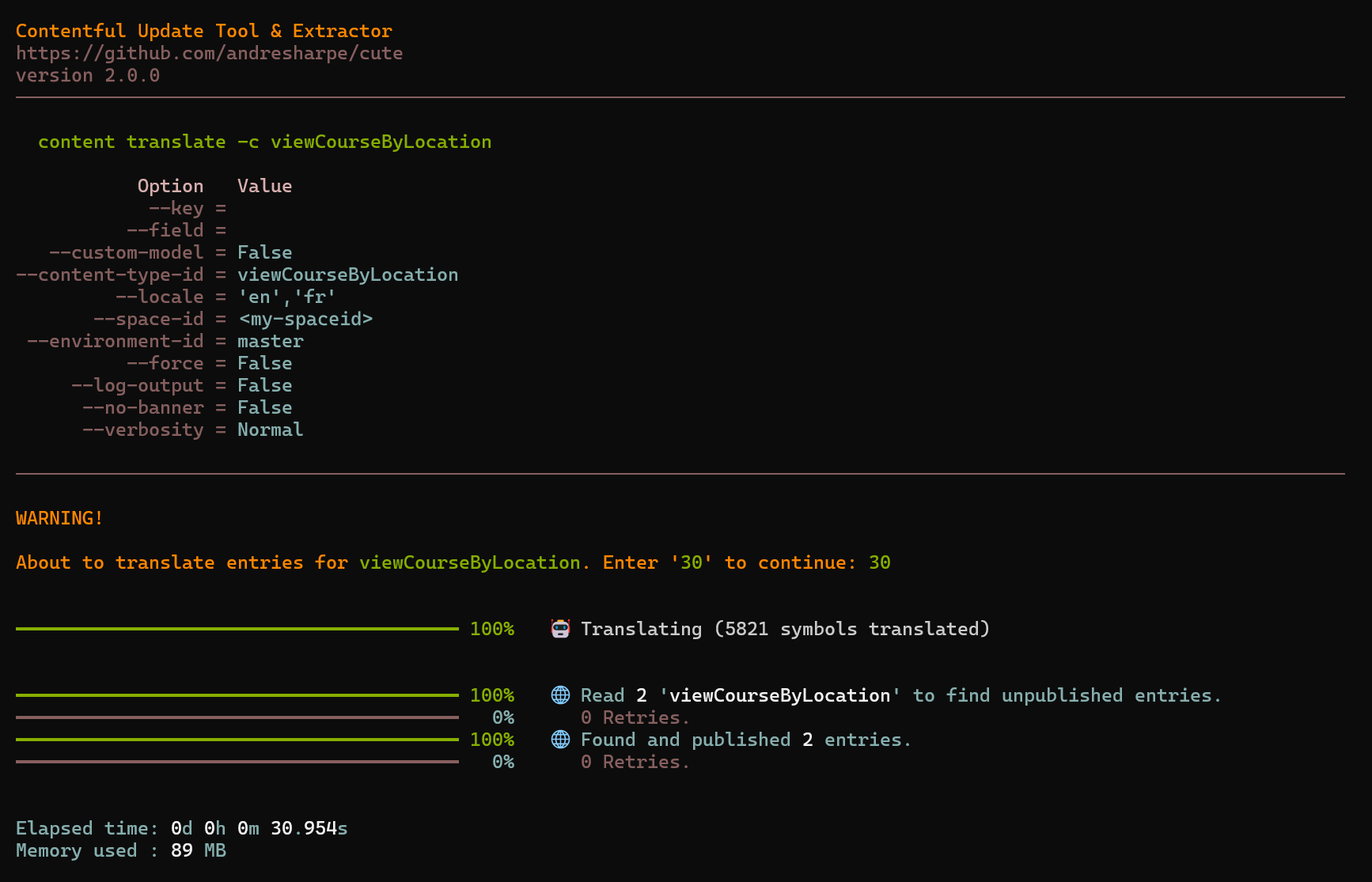This screenshot has height=882, width=1372.
Task: Click the '--custom-model' option
Action: point(126,252)
